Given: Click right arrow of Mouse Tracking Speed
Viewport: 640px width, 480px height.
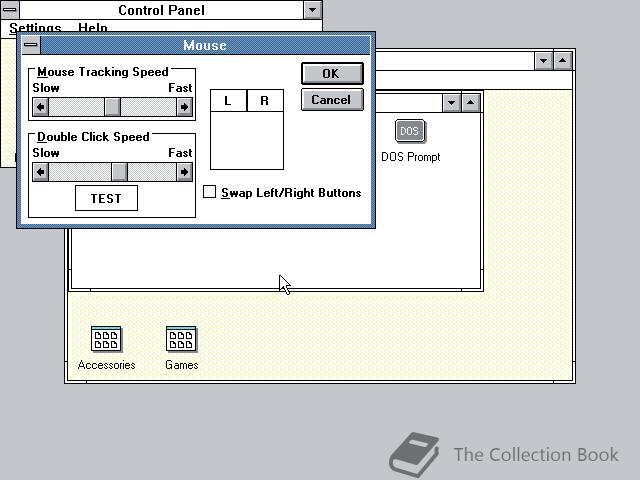Looking at the screenshot, I should tap(184, 107).
